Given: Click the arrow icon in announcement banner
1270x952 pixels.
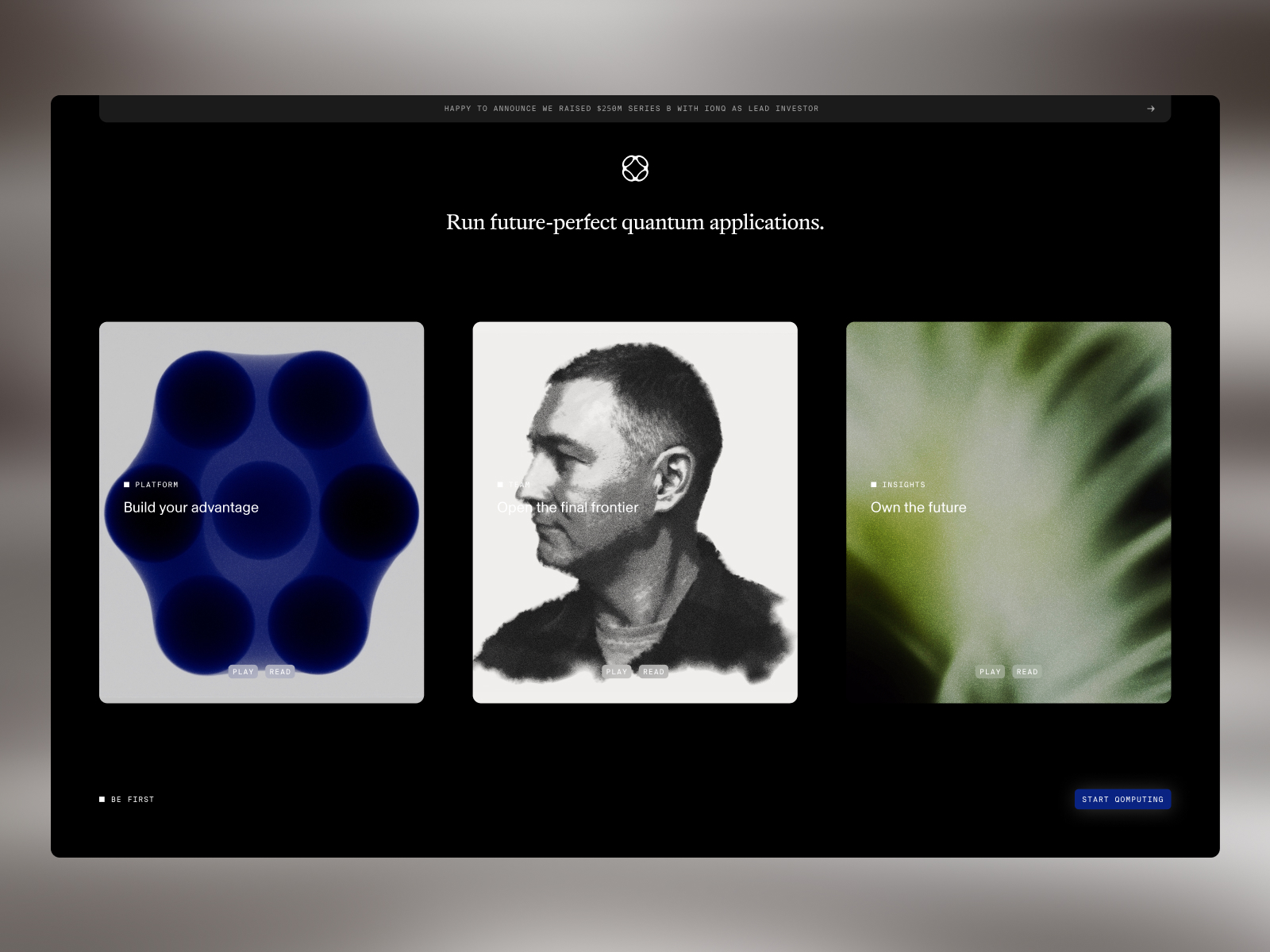Looking at the screenshot, I should [x=1150, y=109].
